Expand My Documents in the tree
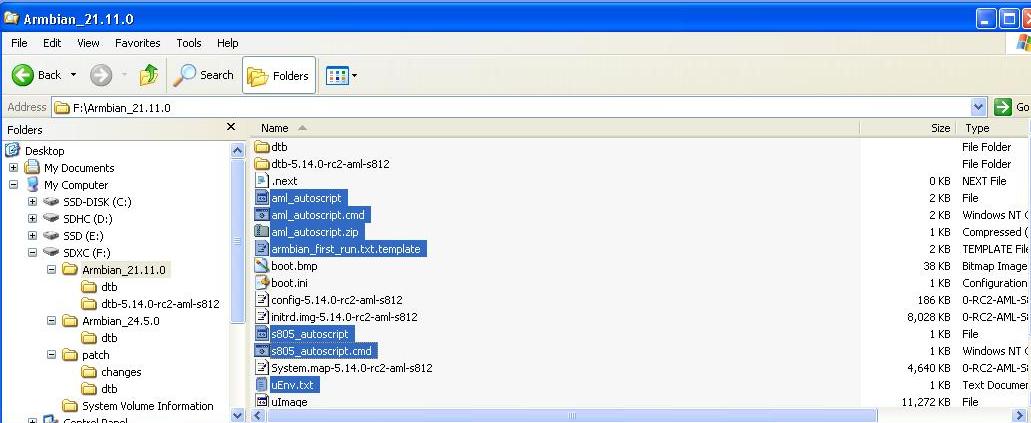This screenshot has height=423, width=1031. click(13, 168)
